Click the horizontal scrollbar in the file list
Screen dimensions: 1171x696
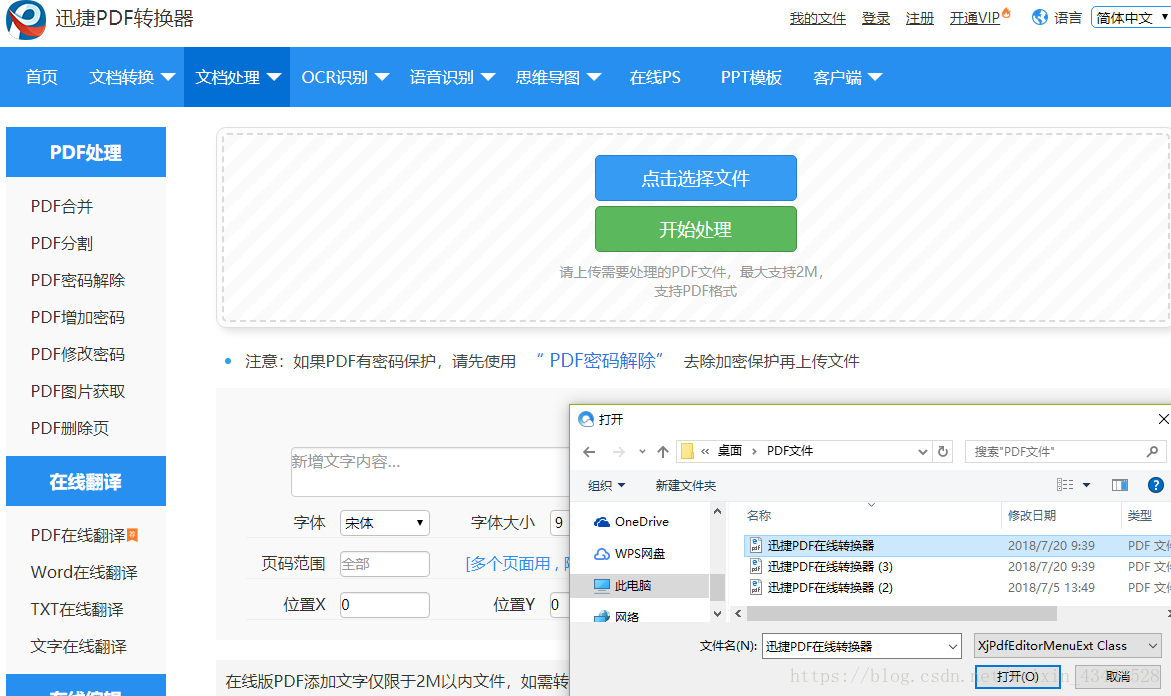point(902,613)
